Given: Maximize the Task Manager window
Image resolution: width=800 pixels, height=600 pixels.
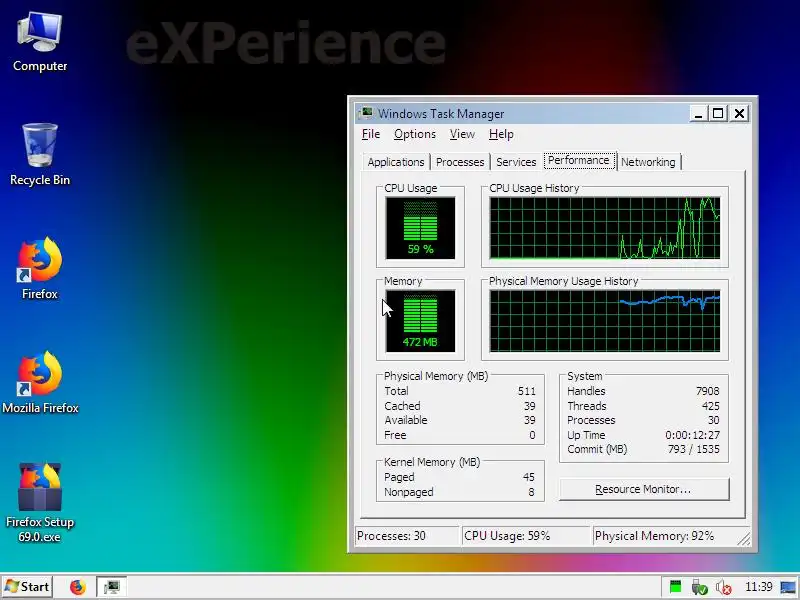Looking at the screenshot, I should [x=718, y=113].
